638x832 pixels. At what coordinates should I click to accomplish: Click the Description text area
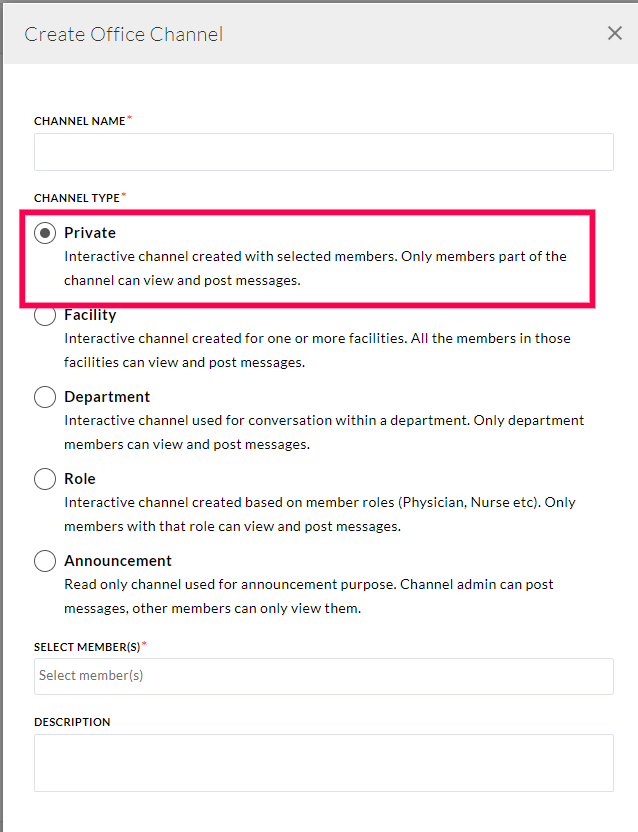point(323,763)
